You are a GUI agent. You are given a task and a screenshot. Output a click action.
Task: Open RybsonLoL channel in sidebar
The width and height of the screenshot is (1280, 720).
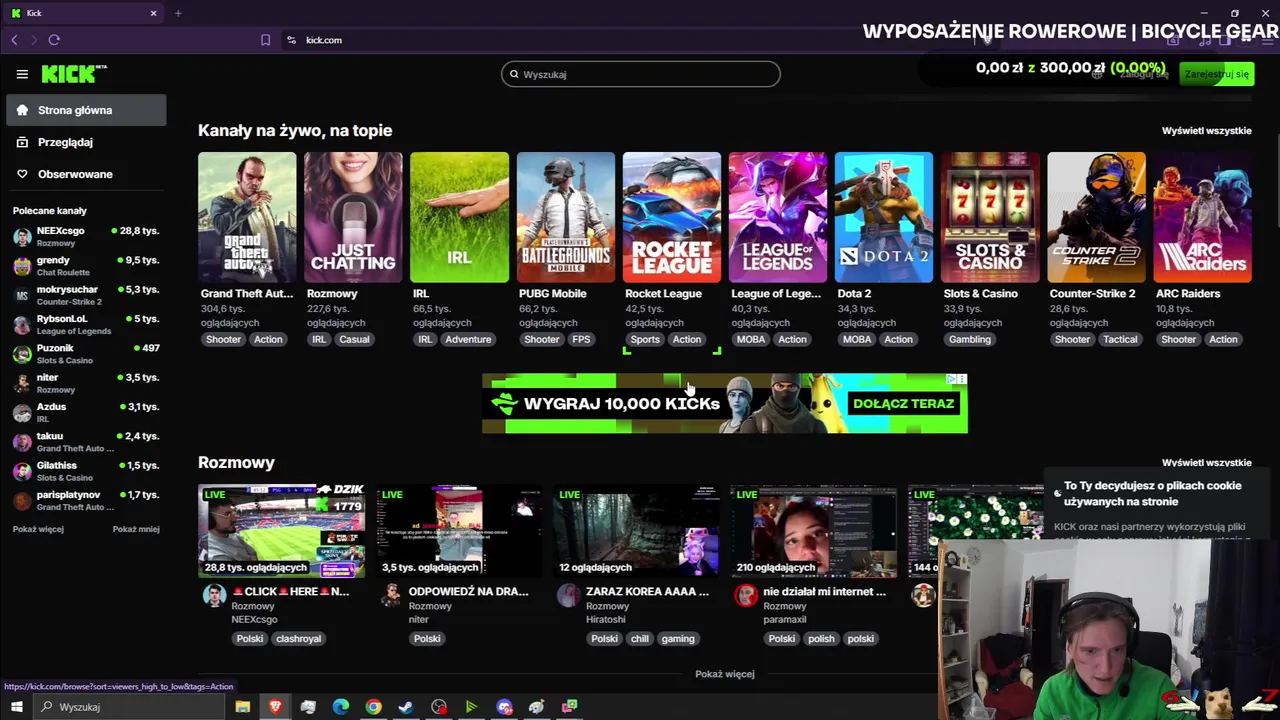pyautogui.click(x=86, y=325)
